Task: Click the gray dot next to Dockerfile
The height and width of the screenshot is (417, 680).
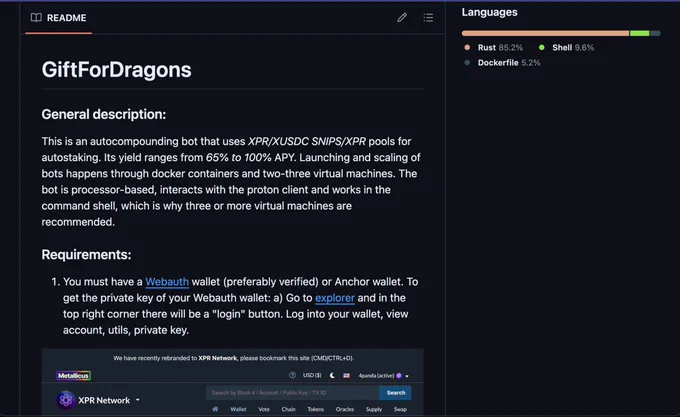Action: 467,62
